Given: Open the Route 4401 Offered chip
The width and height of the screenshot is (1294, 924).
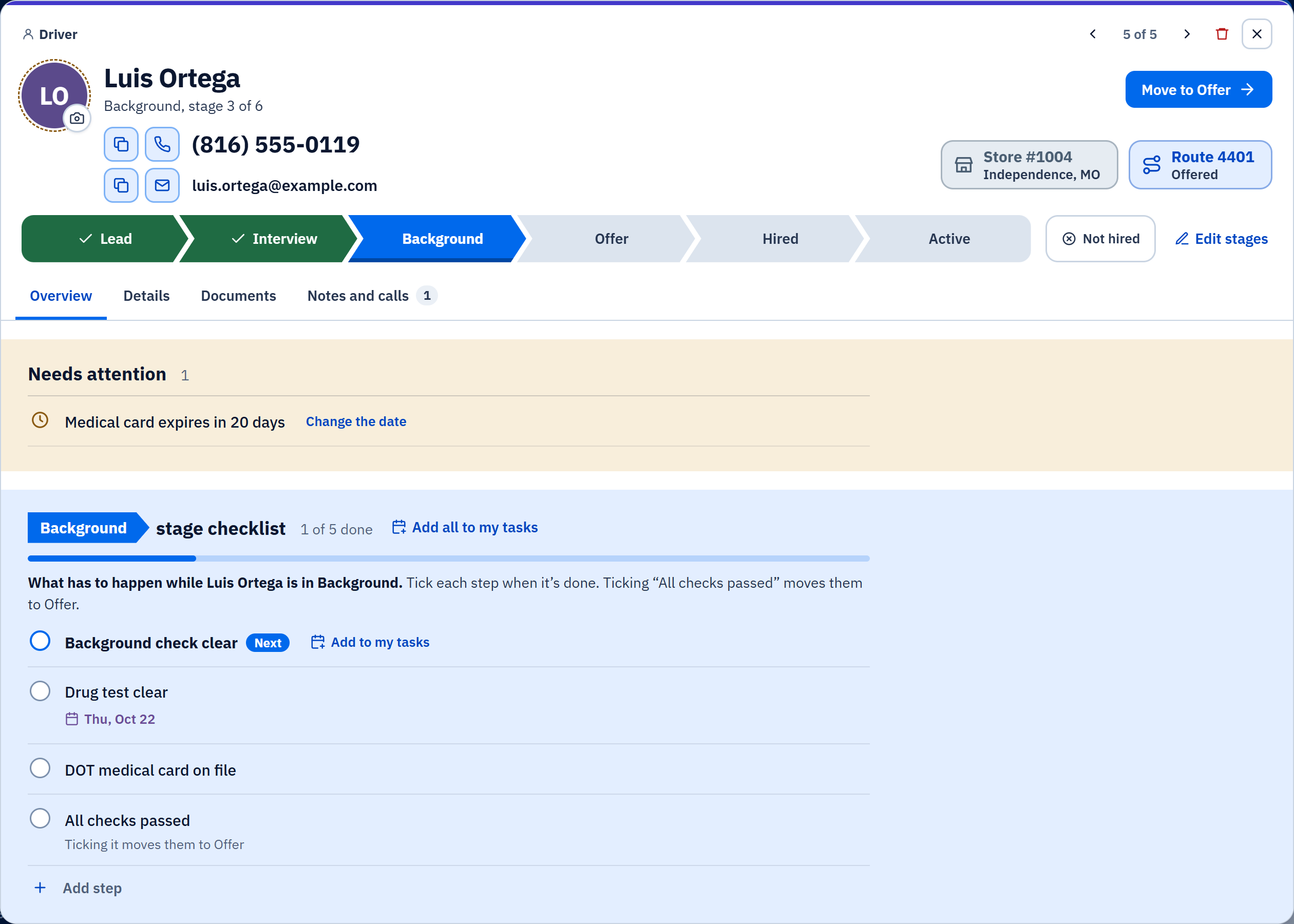Looking at the screenshot, I should tap(1200, 165).
